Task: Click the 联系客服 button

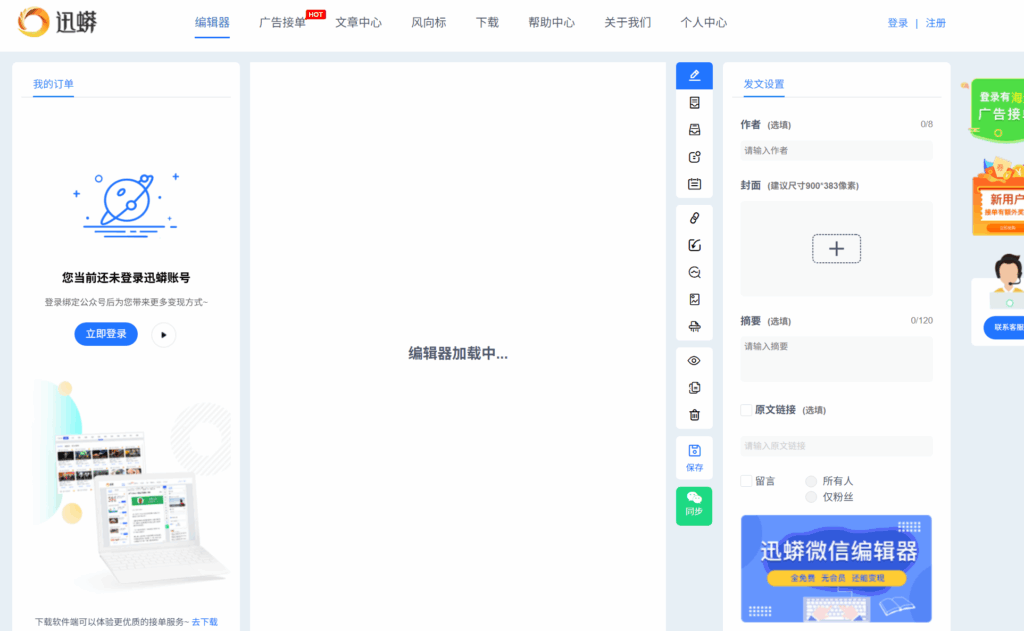Action: 1005,327
